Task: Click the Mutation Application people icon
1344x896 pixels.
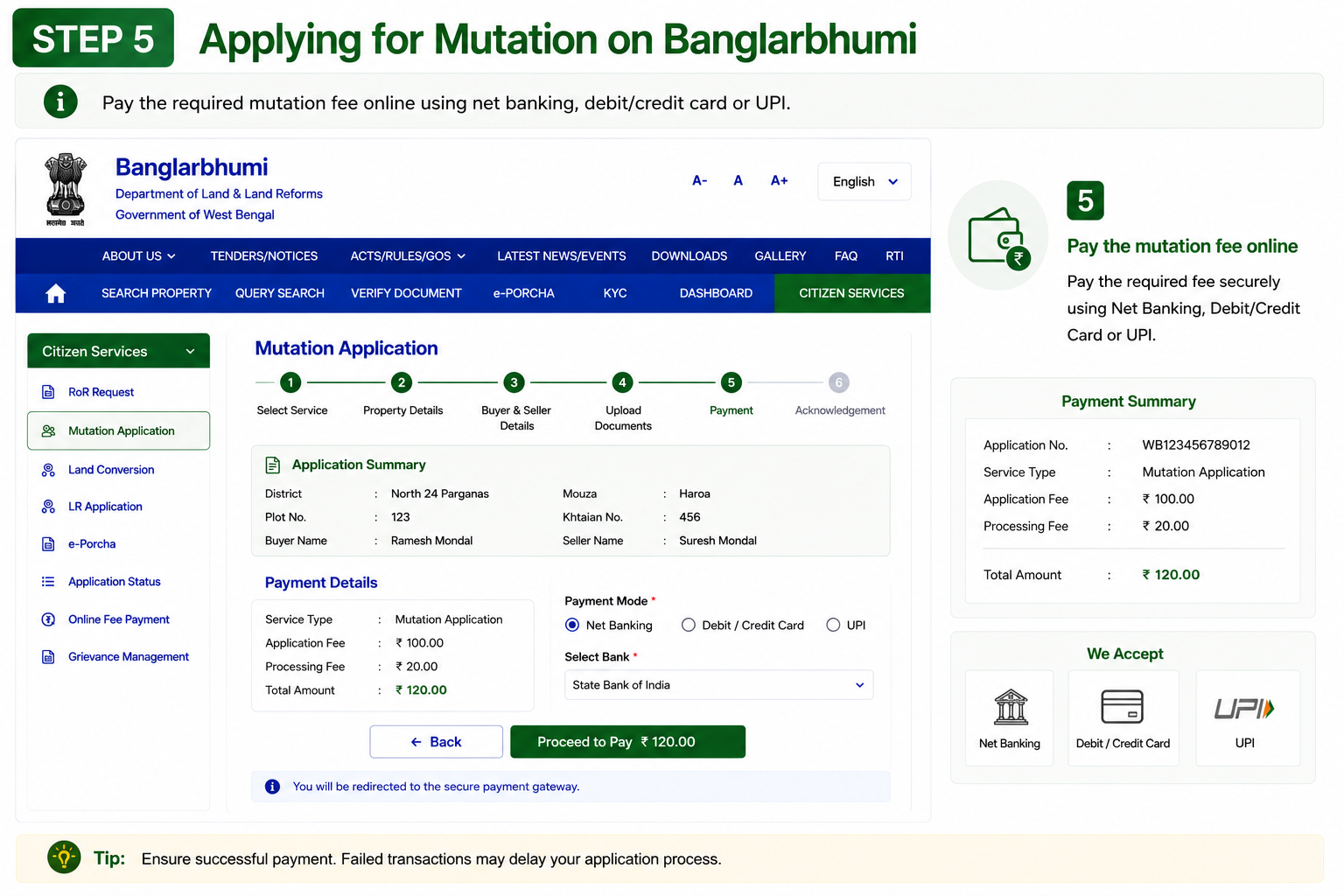Action: click(48, 430)
